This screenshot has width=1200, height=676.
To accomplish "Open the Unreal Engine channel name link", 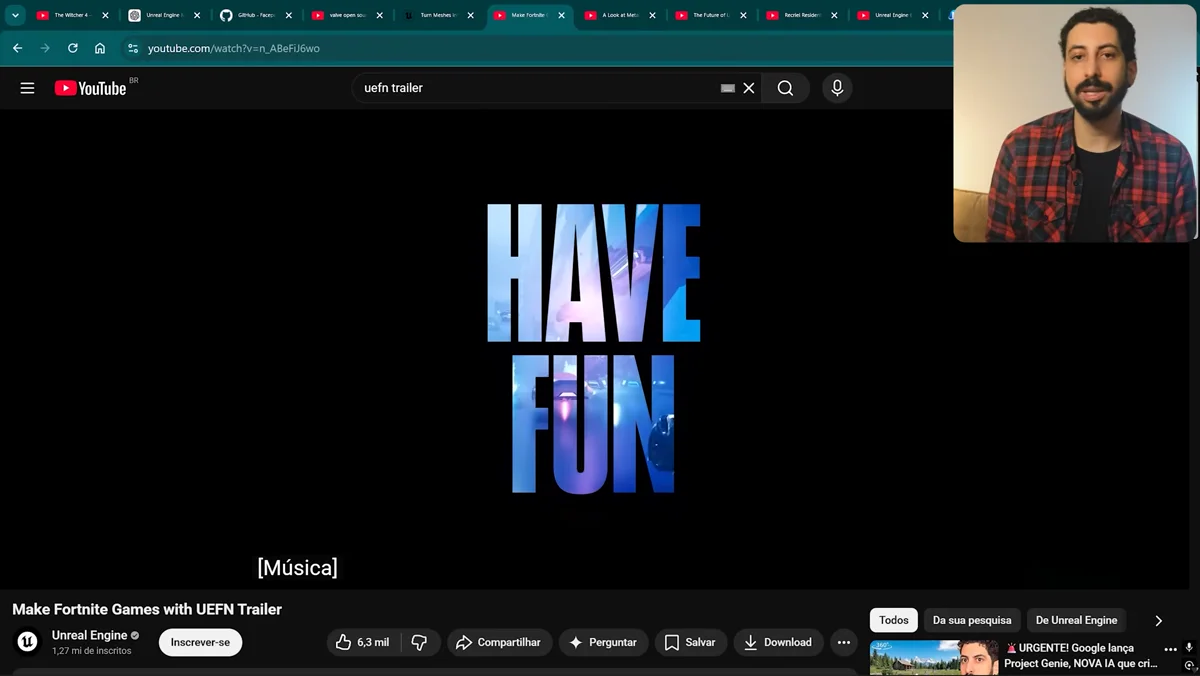I will 89,635.
